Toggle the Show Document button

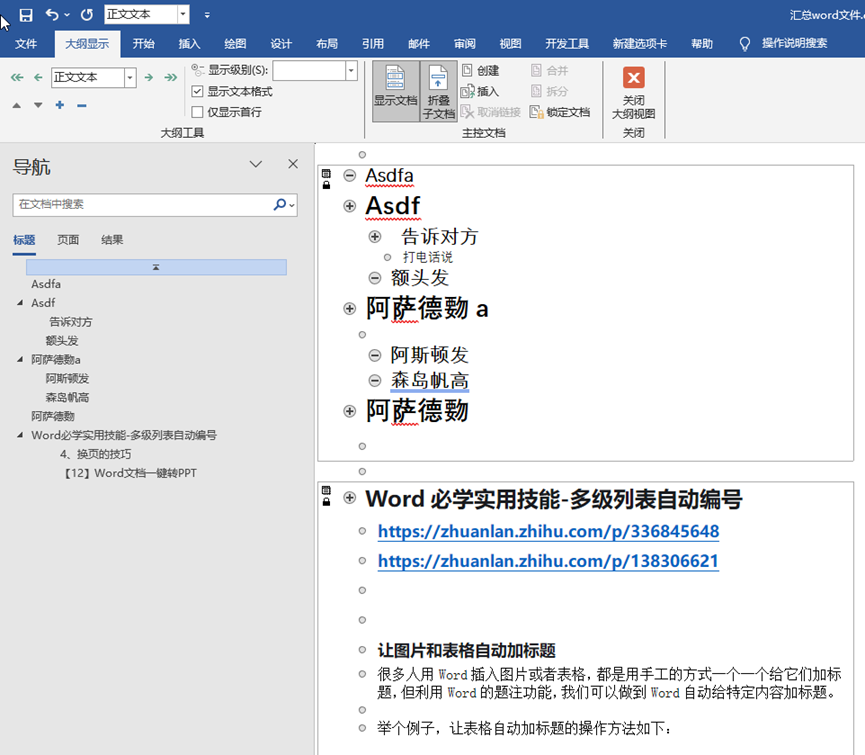[396, 91]
